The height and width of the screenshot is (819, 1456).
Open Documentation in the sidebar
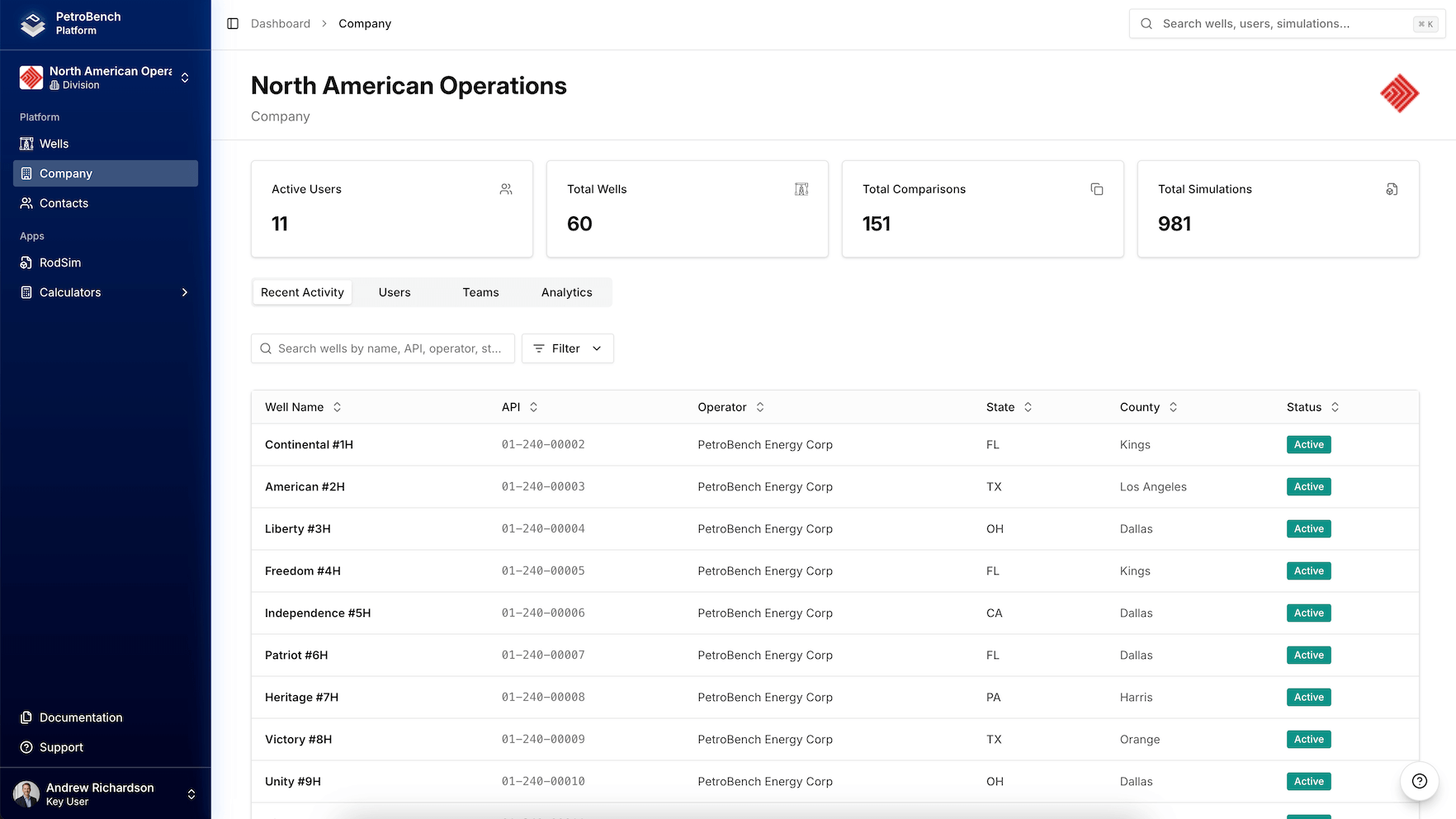[81, 717]
